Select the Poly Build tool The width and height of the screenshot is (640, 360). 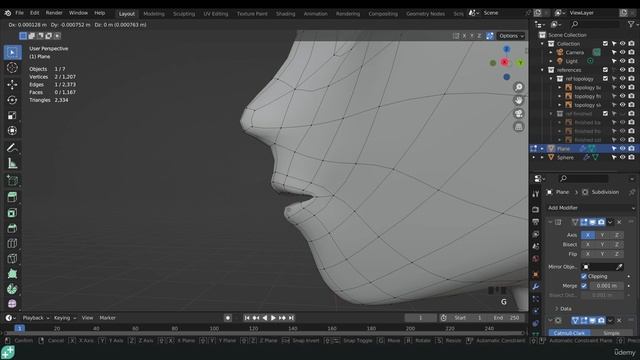(12, 274)
